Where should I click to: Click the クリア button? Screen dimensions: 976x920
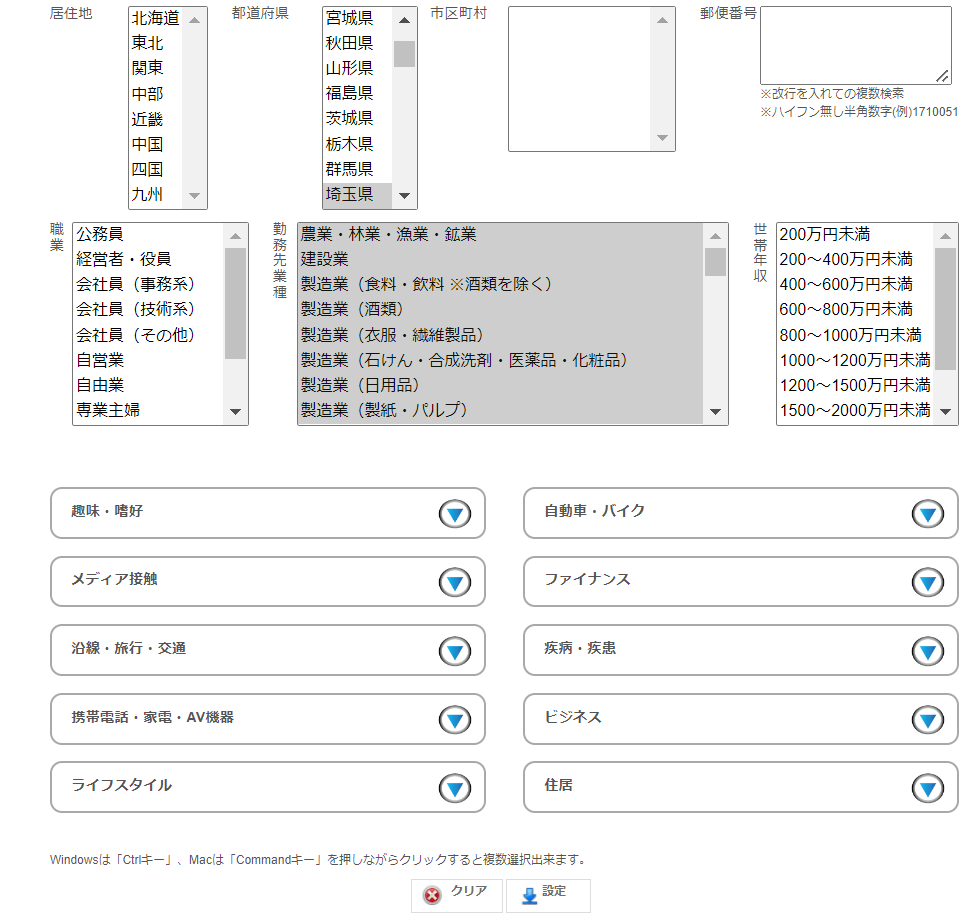click(456, 895)
